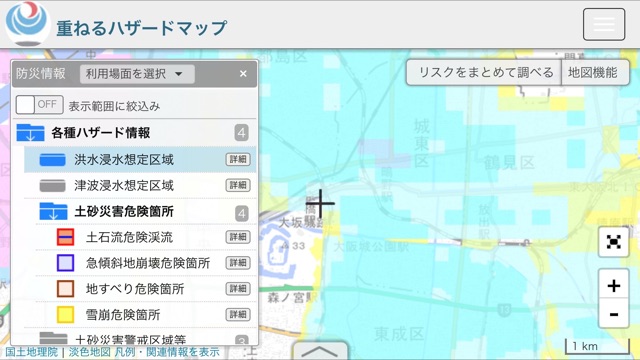The width and height of the screenshot is (640, 360).
Task: Open the 淡色地図 link
Action: 89,352
